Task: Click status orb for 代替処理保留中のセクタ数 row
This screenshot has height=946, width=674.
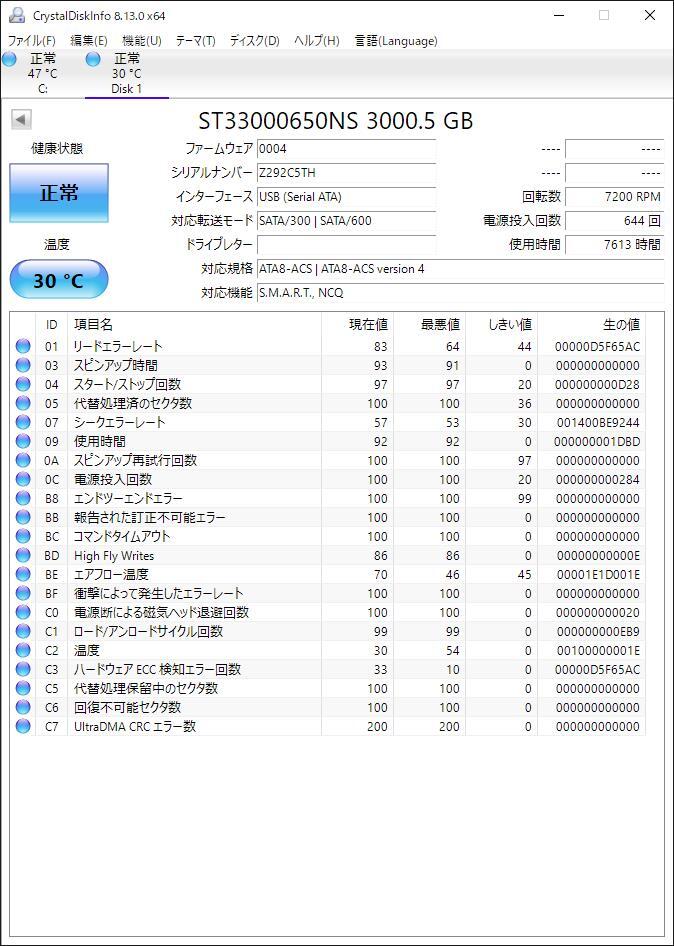Action: coord(23,688)
